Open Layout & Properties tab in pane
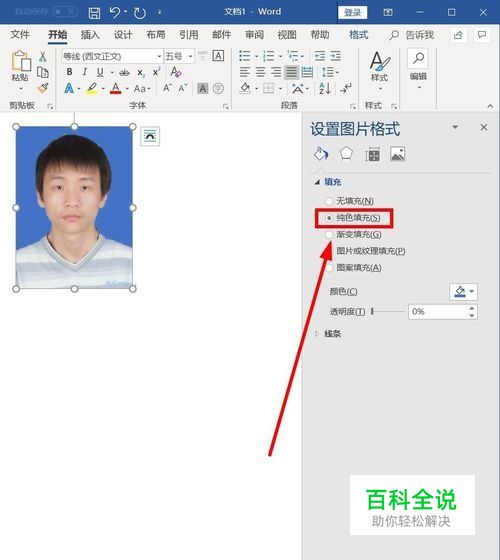The width and height of the screenshot is (500, 560). (x=372, y=155)
